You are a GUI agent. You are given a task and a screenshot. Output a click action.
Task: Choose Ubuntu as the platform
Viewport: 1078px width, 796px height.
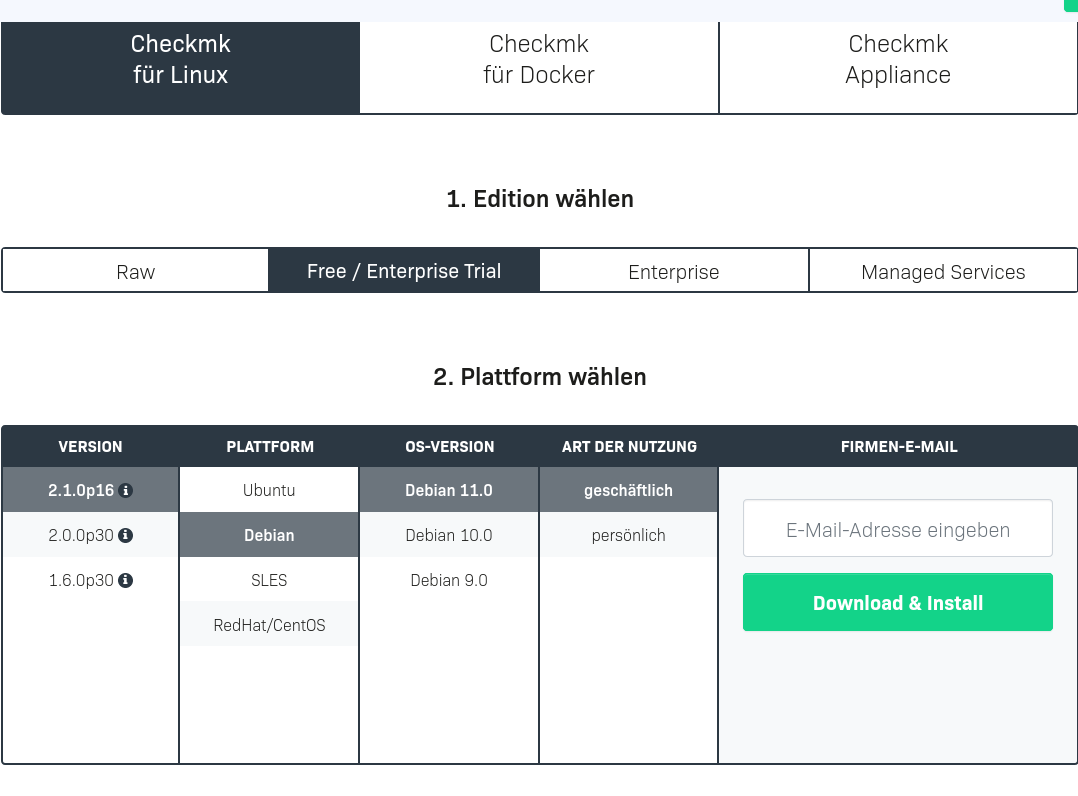(269, 491)
